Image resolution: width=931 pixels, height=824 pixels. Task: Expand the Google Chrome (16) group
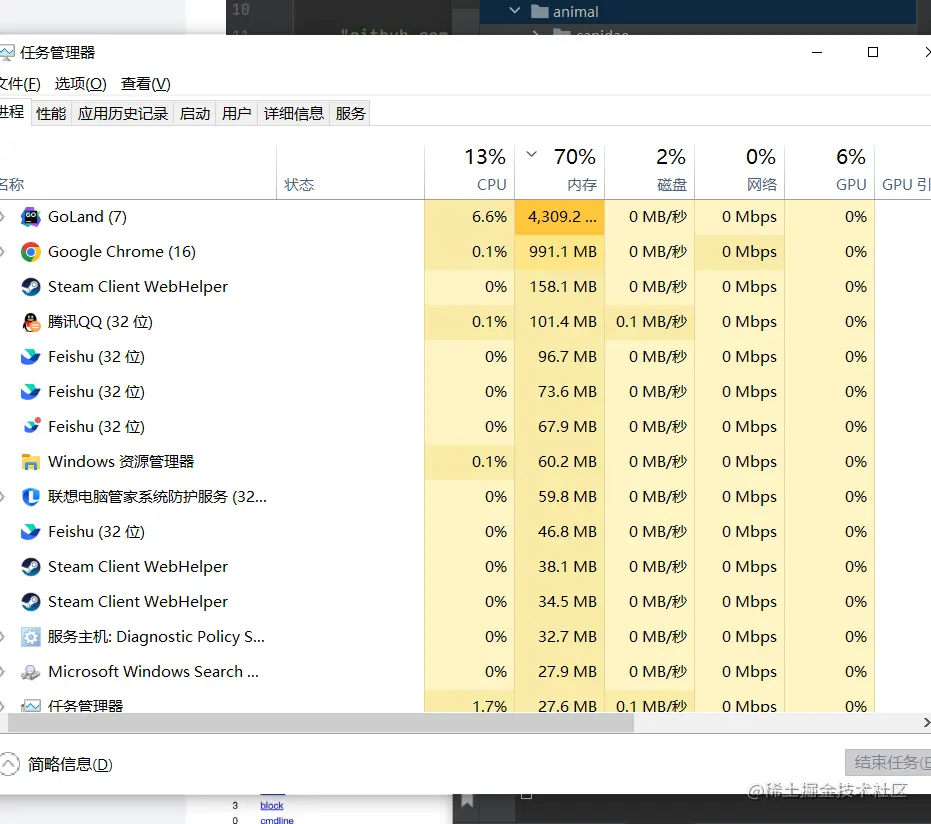(x=2, y=252)
